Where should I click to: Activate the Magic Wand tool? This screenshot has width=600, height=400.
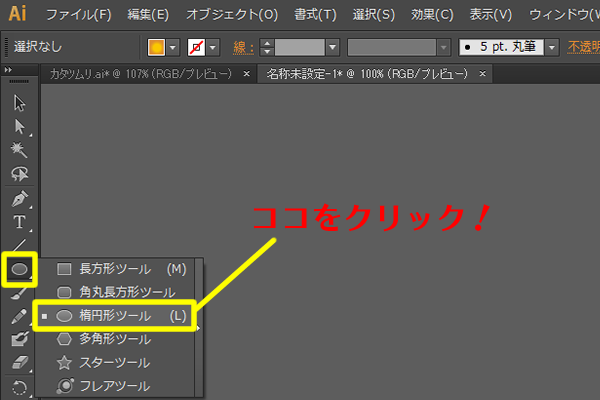19,149
